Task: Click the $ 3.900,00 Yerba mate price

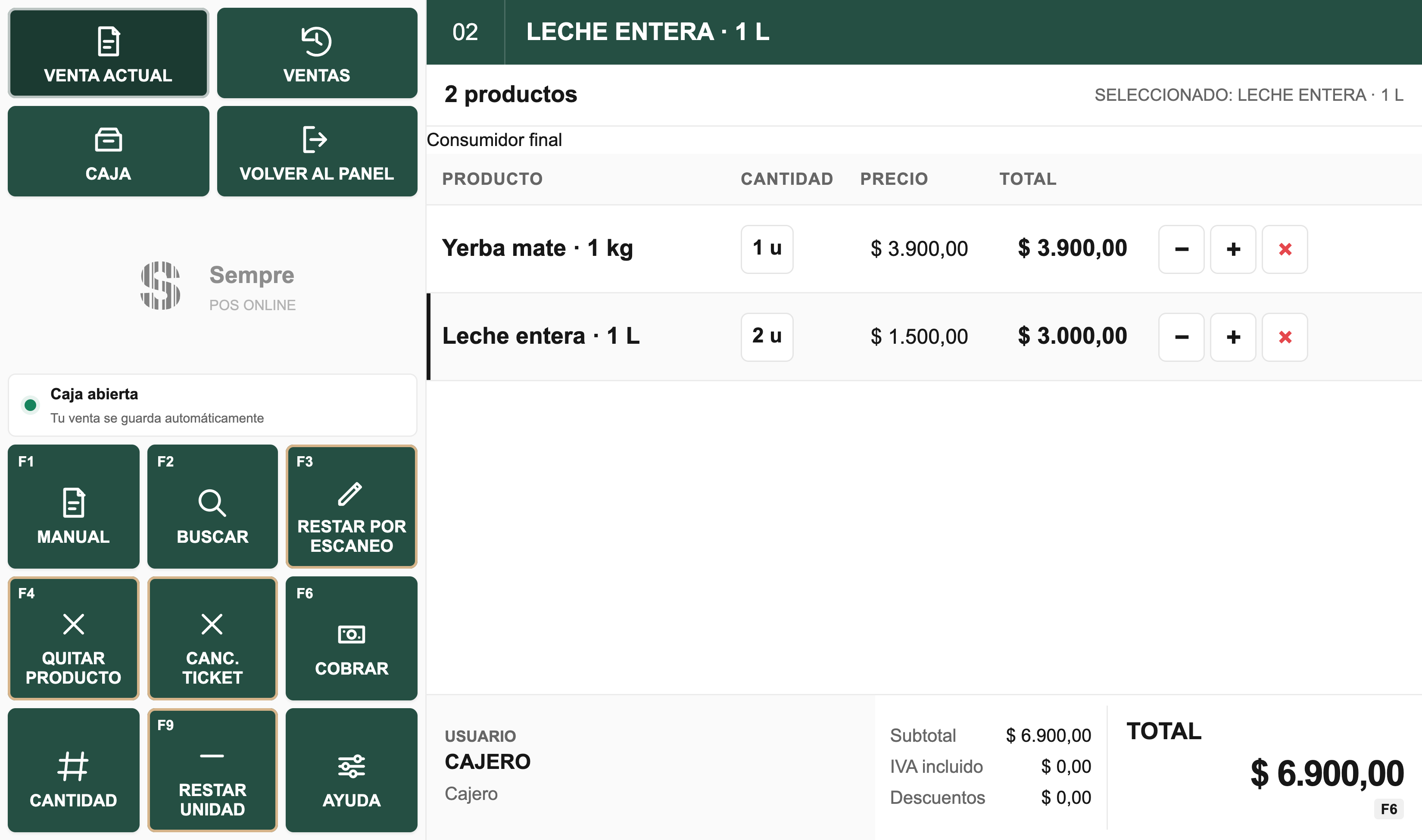Action: [919, 249]
